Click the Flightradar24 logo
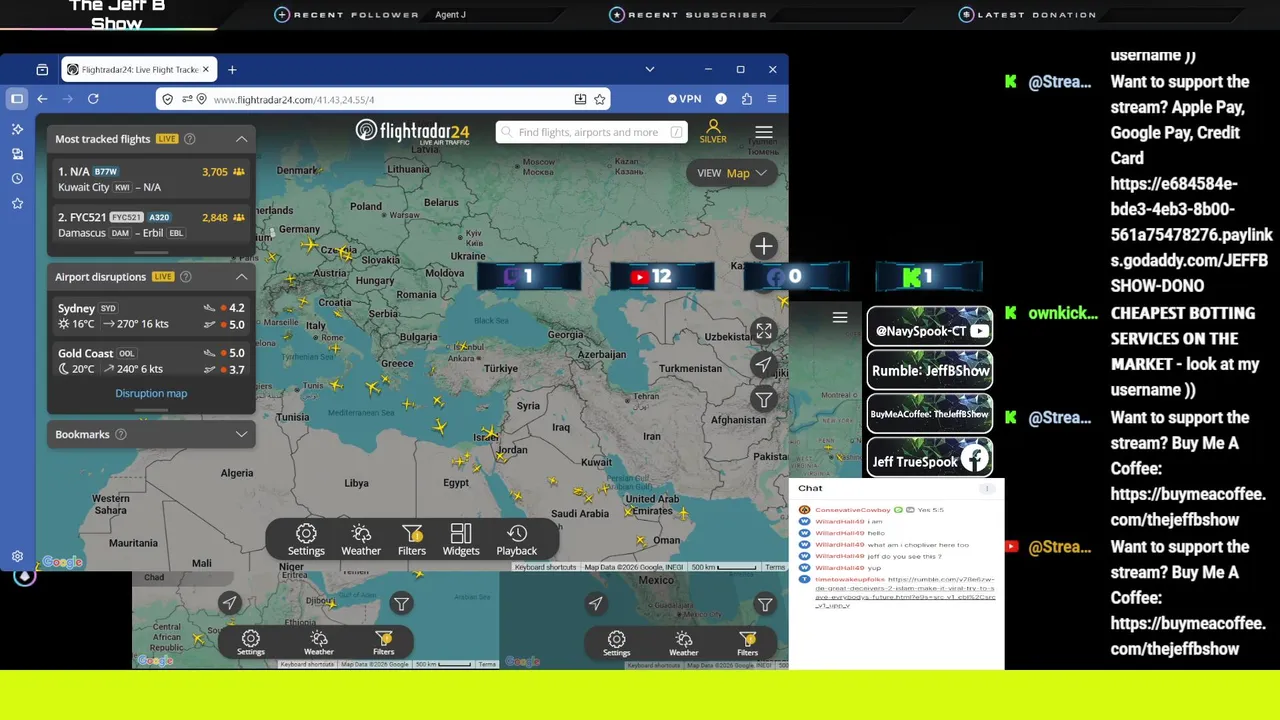 413,132
